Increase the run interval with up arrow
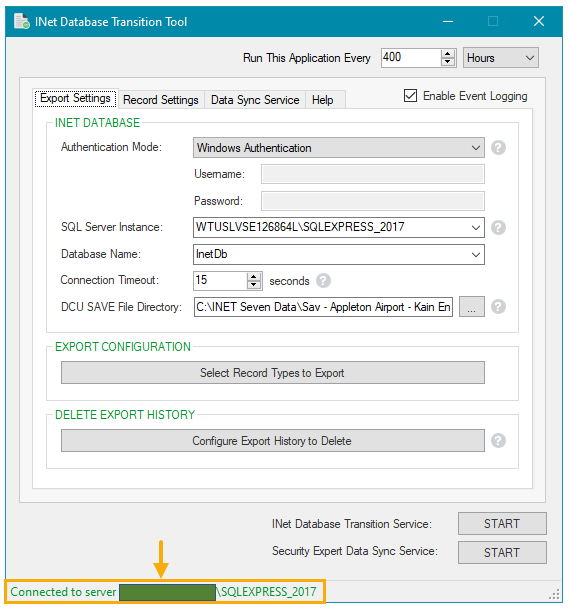569x609 pixels. click(x=448, y=54)
